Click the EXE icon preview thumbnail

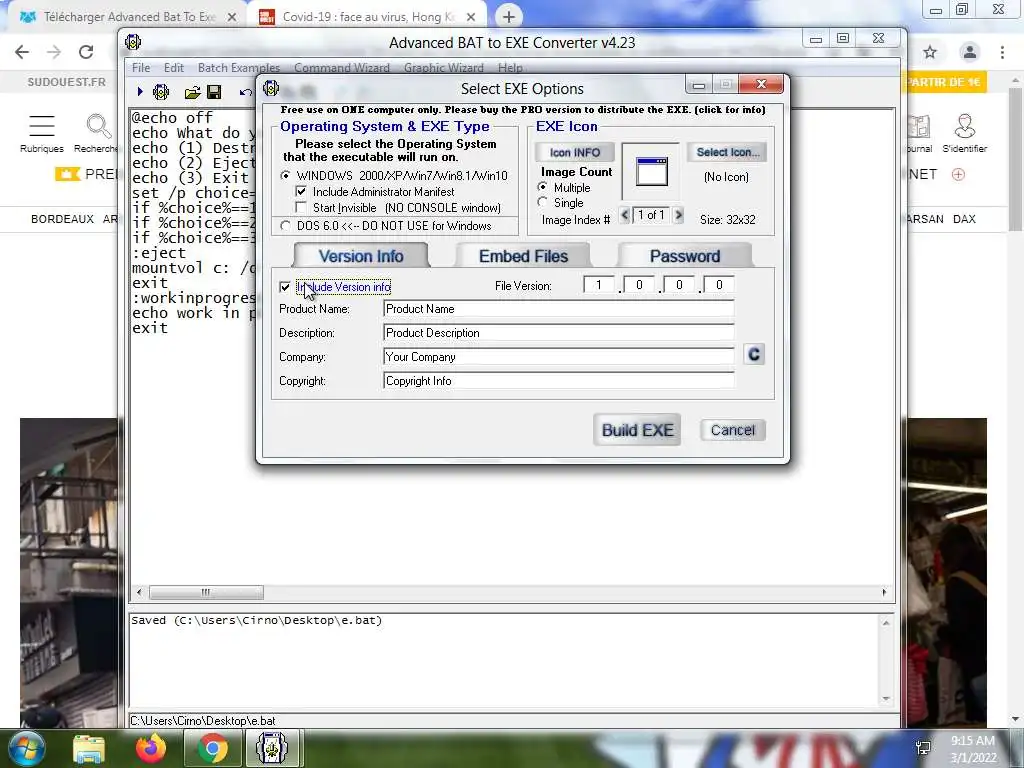(651, 172)
